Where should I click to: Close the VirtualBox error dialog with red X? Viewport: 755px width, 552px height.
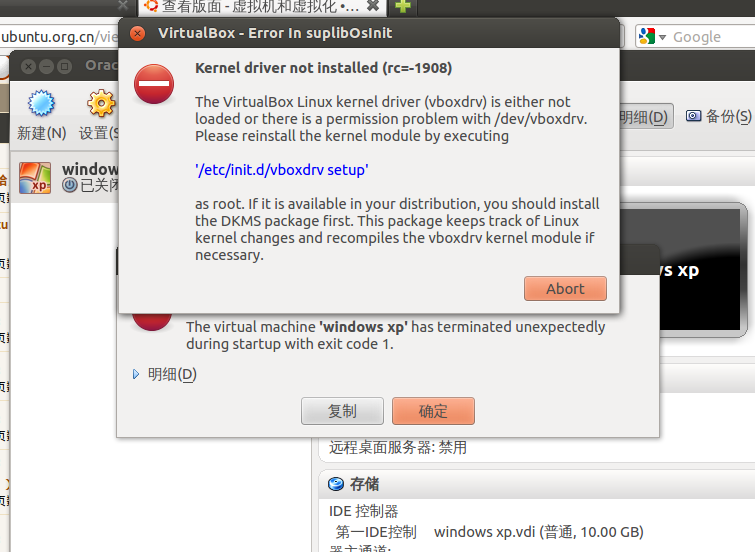(x=138, y=33)
